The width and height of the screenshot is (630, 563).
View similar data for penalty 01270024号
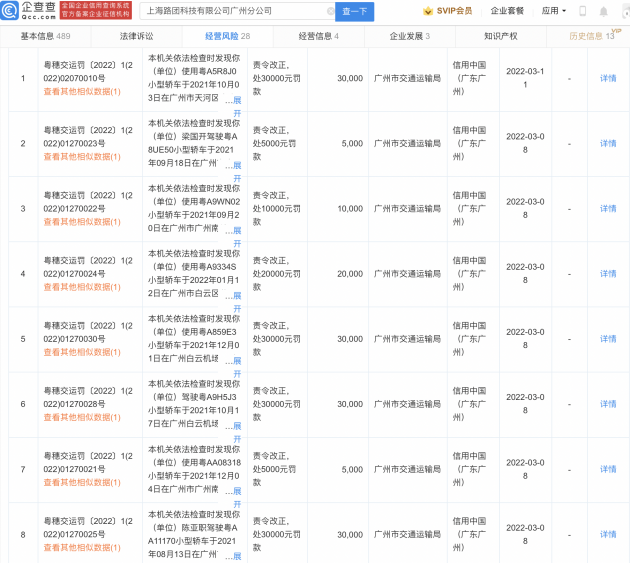(x=82, y=287)
